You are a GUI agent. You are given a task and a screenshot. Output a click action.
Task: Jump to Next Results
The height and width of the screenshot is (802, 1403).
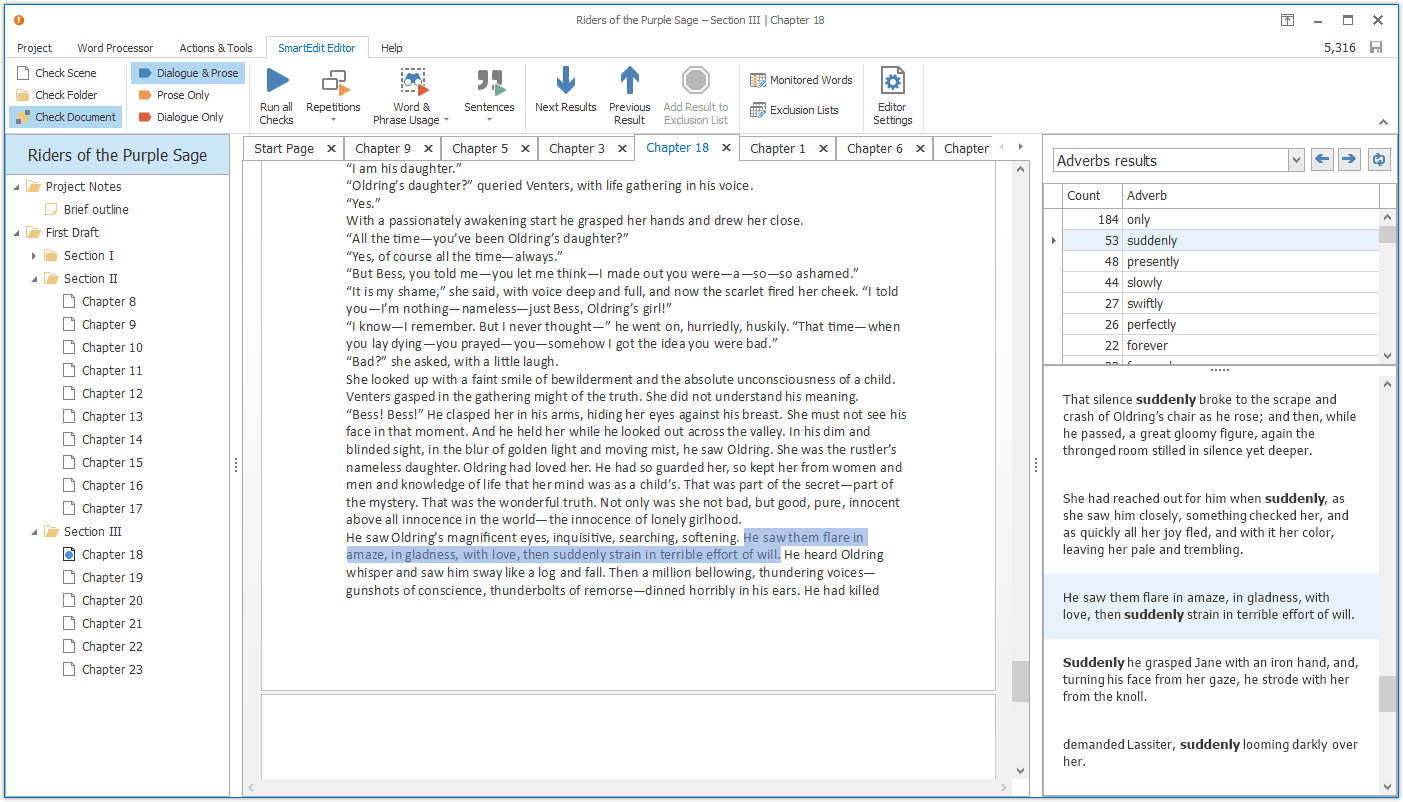(x=566, y=95)
